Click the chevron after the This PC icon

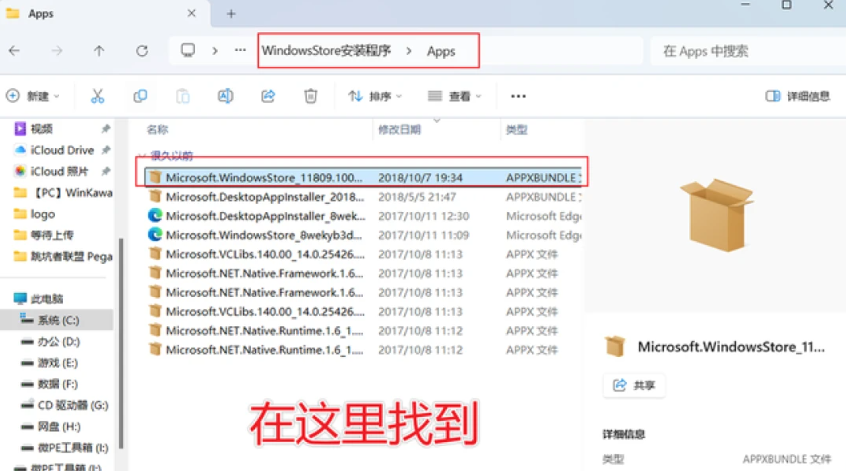coord(215,51)
